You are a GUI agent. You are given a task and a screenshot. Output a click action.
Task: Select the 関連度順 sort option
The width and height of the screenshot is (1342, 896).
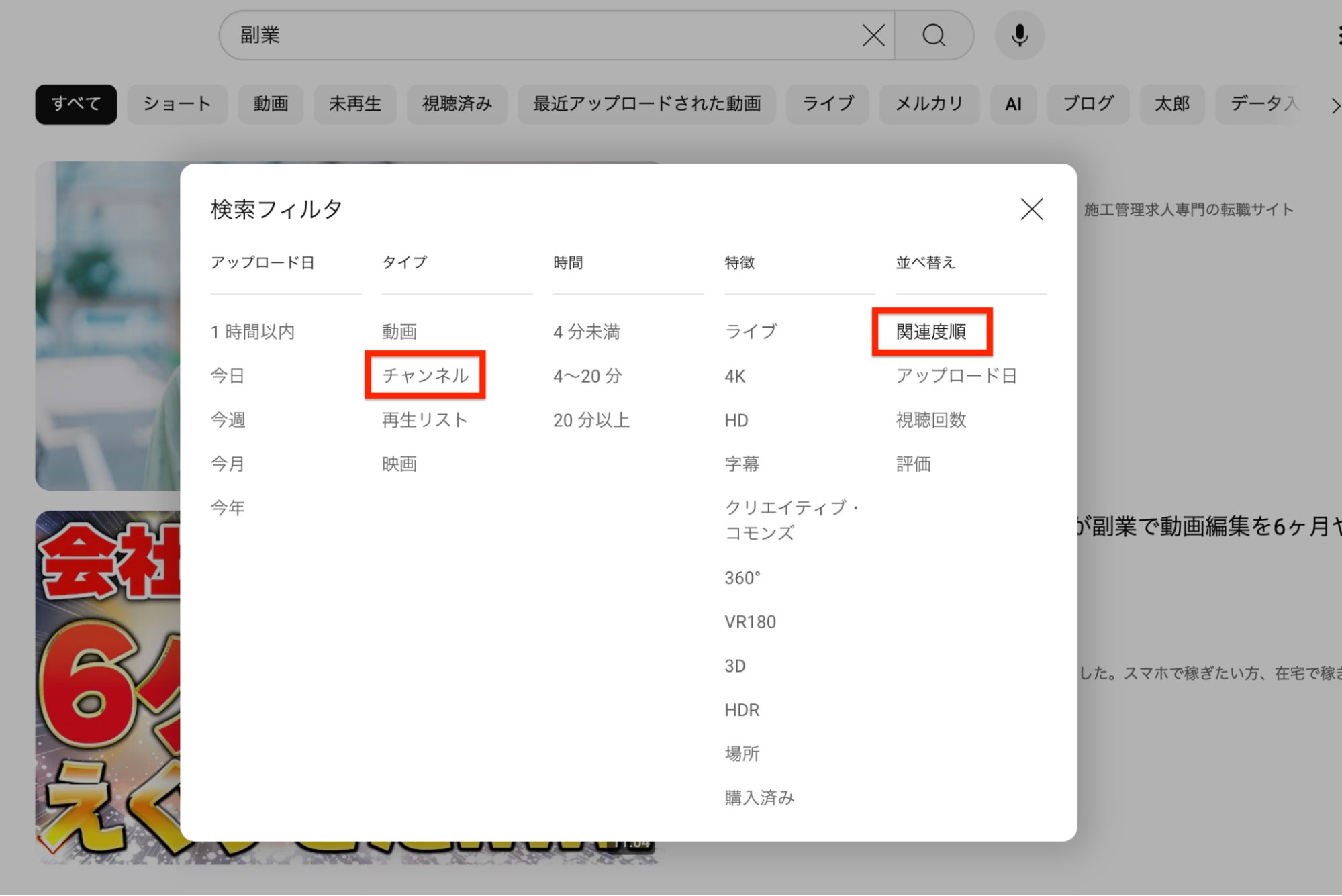[x=931, y=332]
